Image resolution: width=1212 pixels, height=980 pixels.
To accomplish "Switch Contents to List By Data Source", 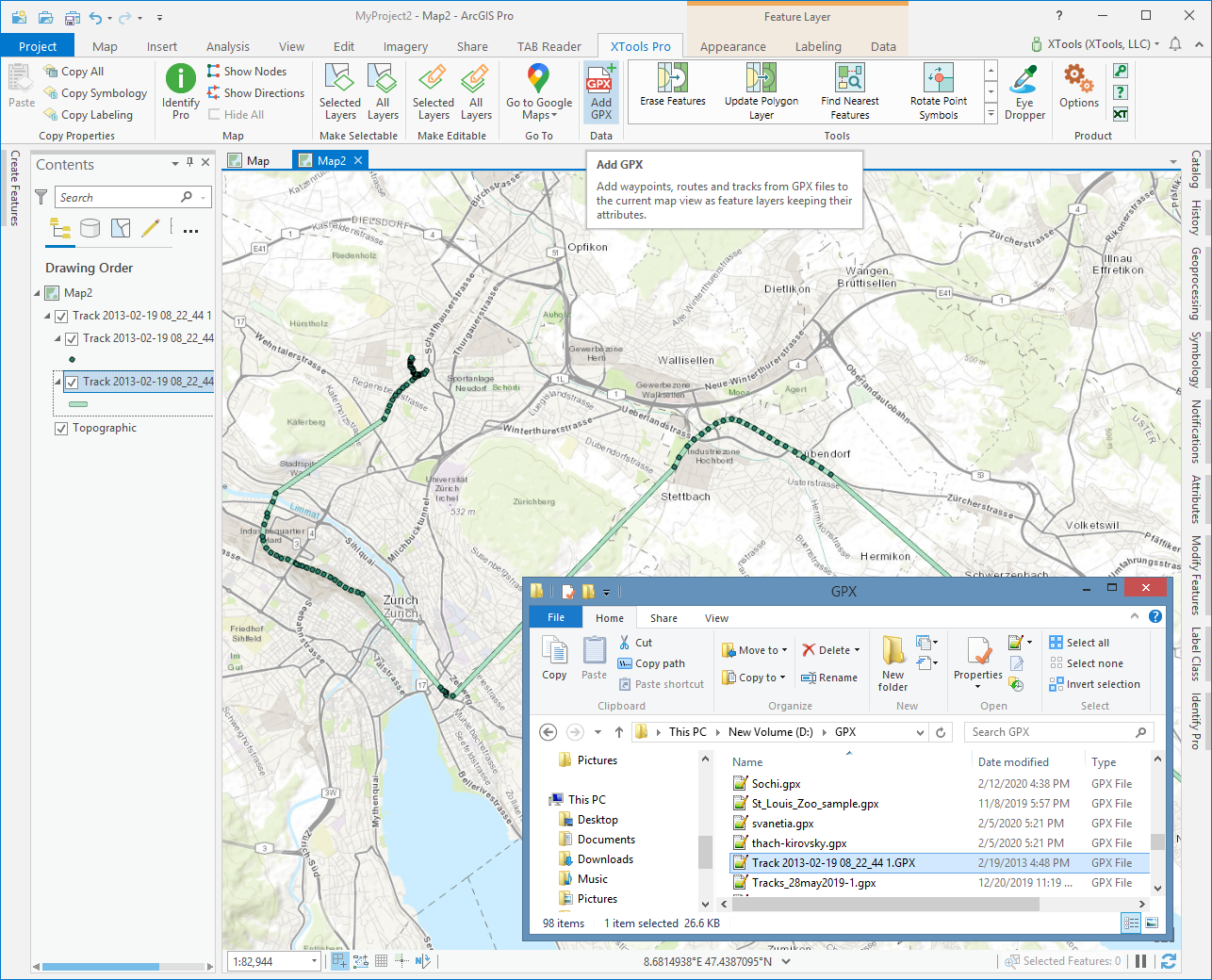I will [x=90, y=228].
